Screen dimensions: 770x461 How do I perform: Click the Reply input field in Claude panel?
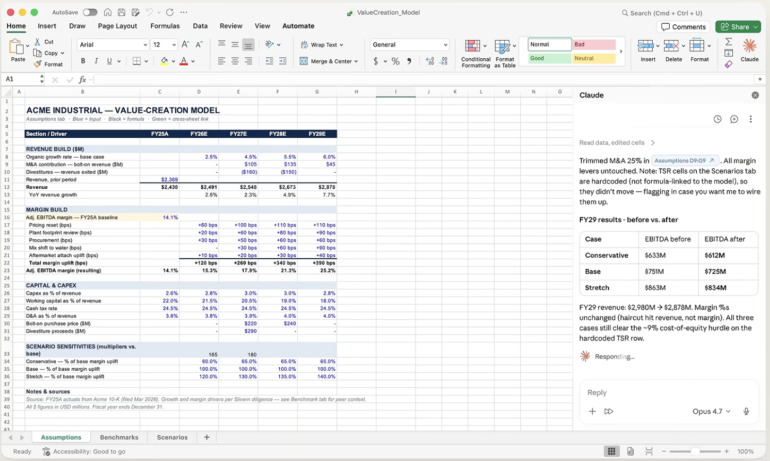pyautogui.click(x=669, y=392)
